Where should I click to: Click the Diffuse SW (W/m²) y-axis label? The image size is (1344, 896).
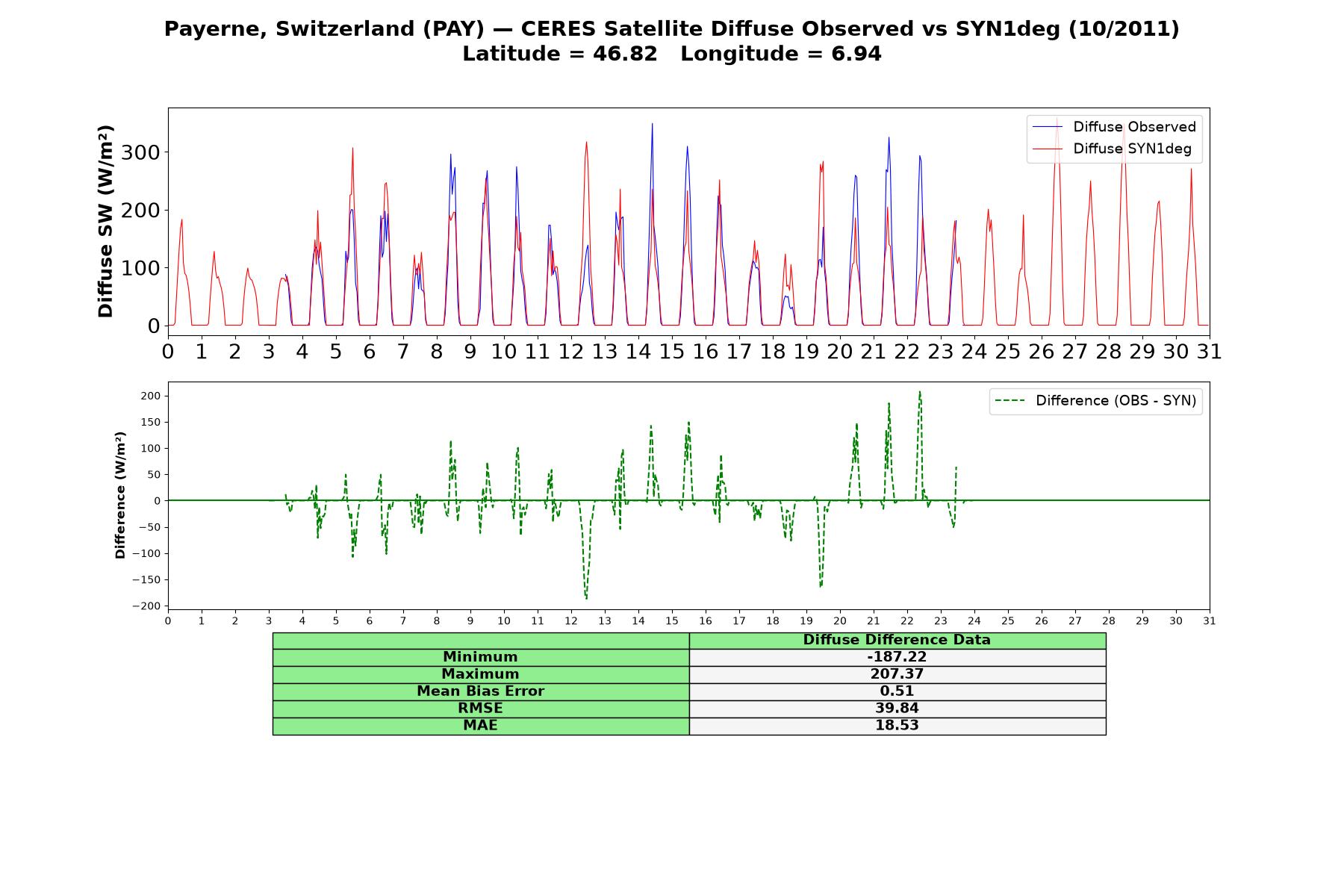106,222
